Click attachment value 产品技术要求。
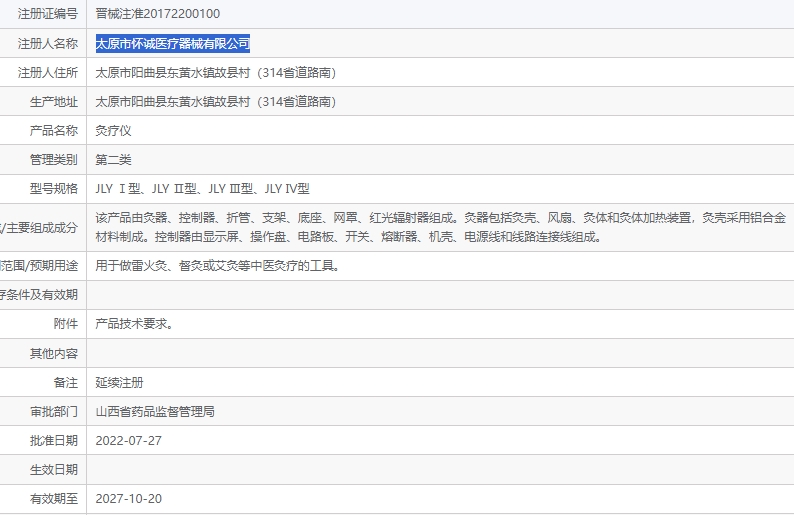 coord(134,324)
